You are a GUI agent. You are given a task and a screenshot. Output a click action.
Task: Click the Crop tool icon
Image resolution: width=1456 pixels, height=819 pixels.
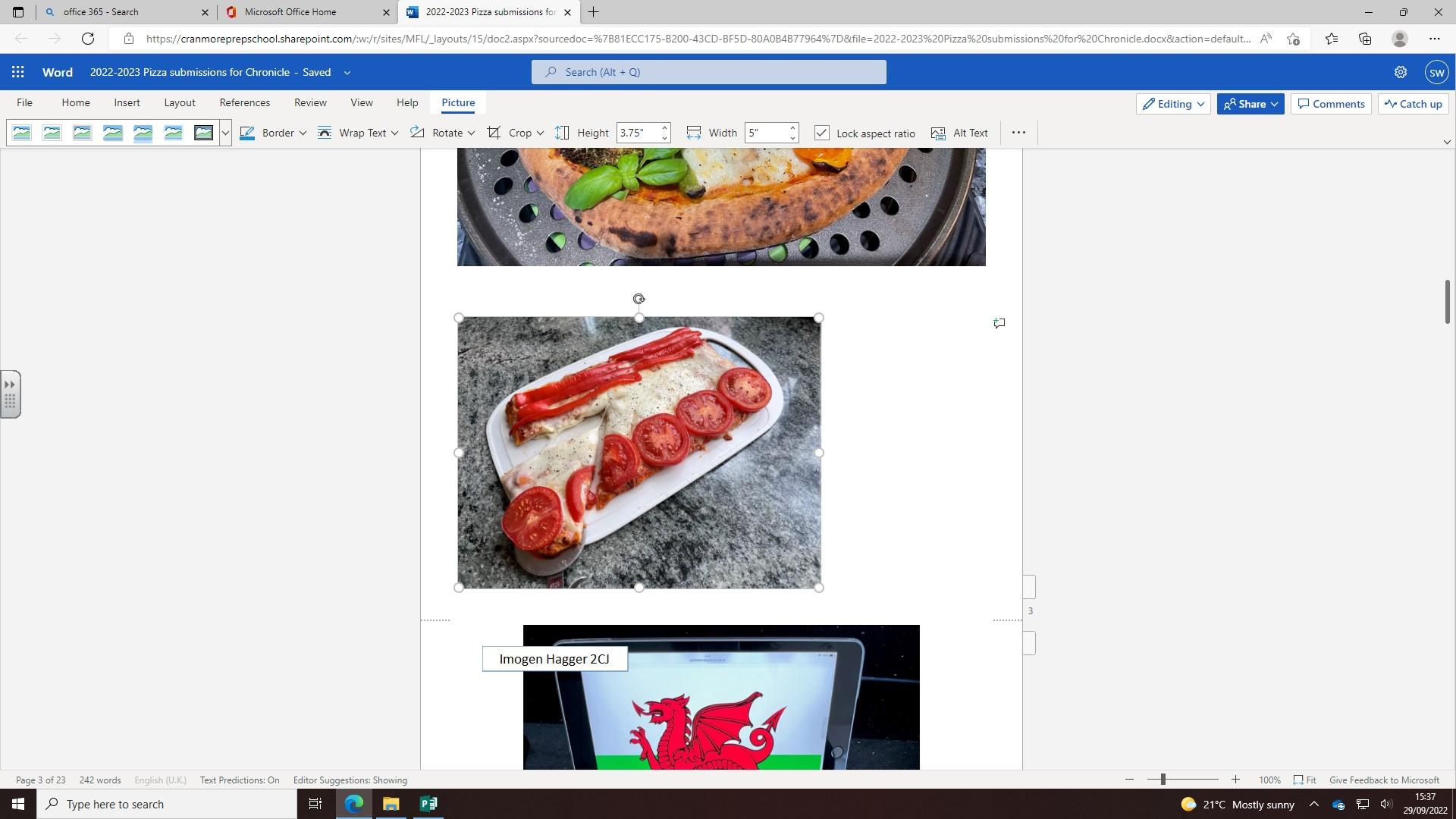[x=494, y=133]
